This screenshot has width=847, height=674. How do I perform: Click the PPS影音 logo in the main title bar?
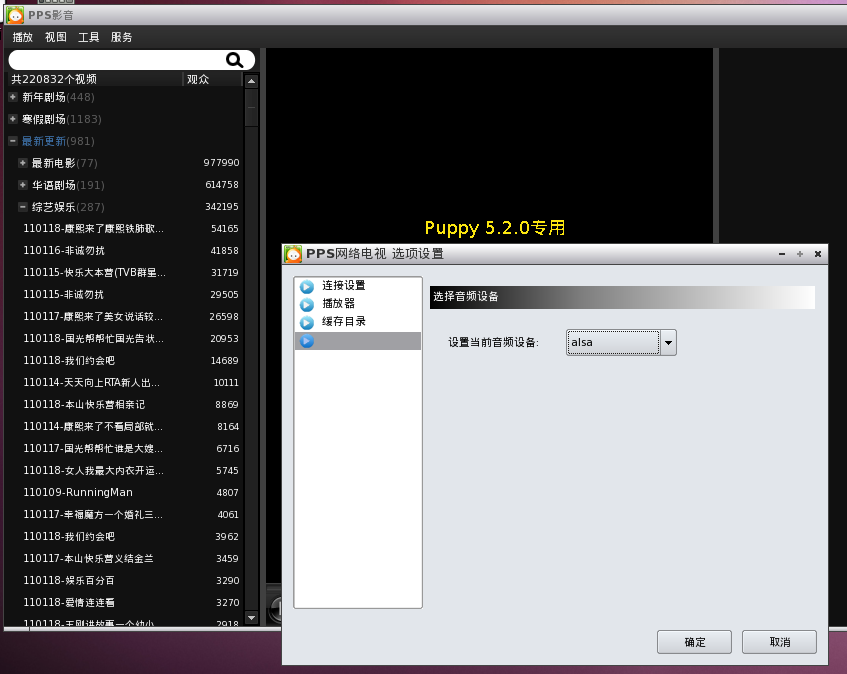(15, 15)
